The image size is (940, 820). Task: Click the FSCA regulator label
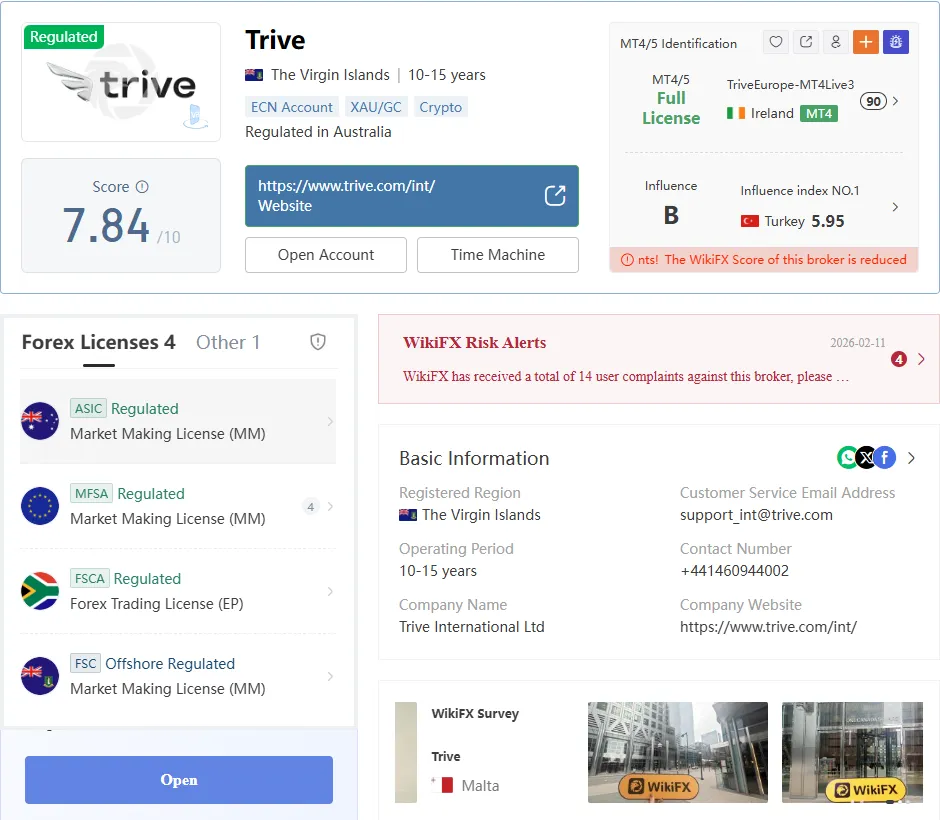(90, 578)
